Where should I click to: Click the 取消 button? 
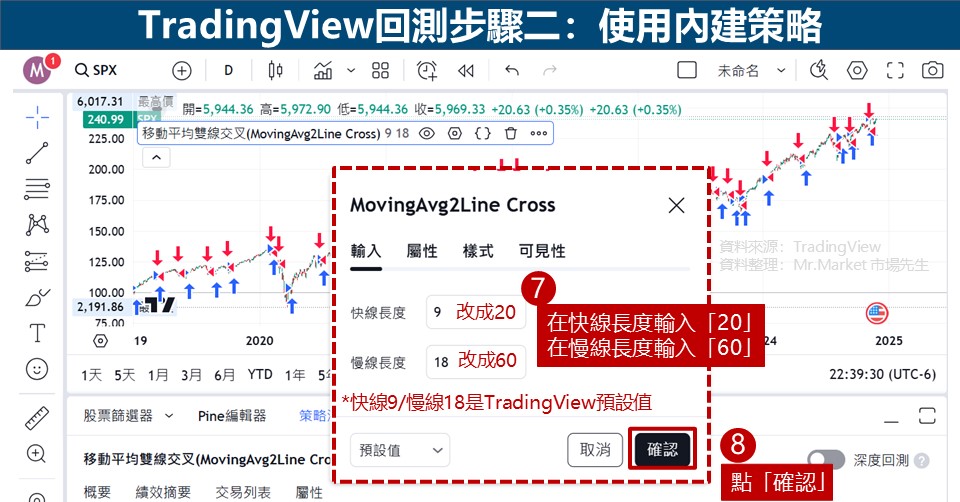click(595, 450)
